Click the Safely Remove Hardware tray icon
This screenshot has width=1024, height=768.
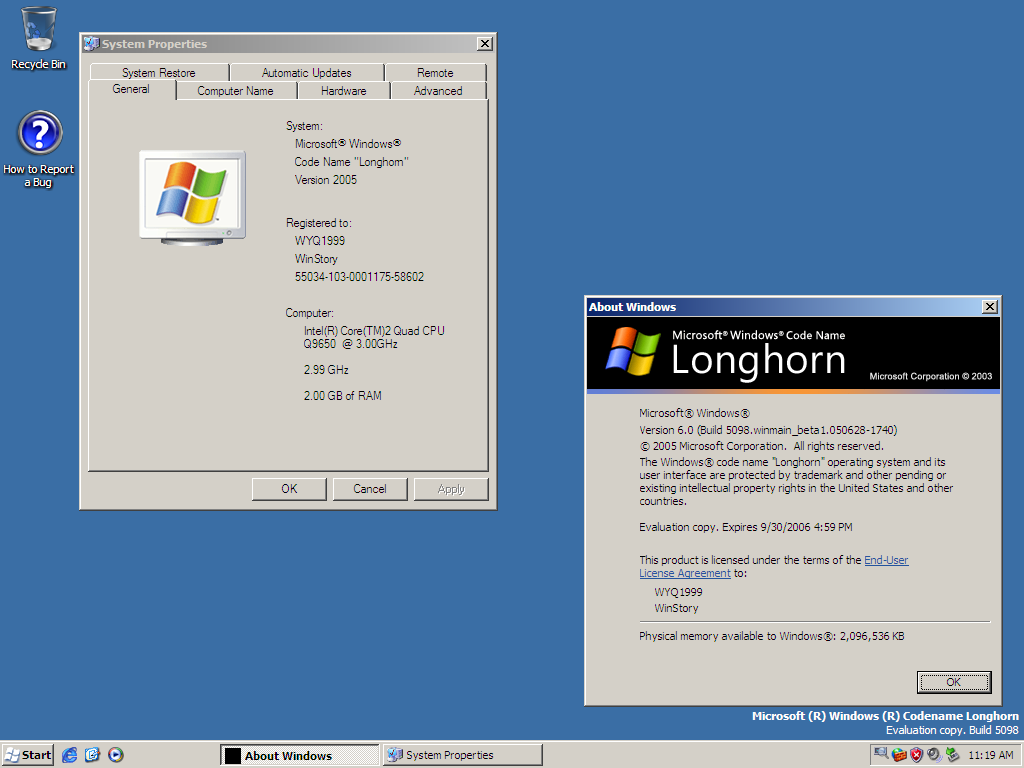(x=952, y=755)
